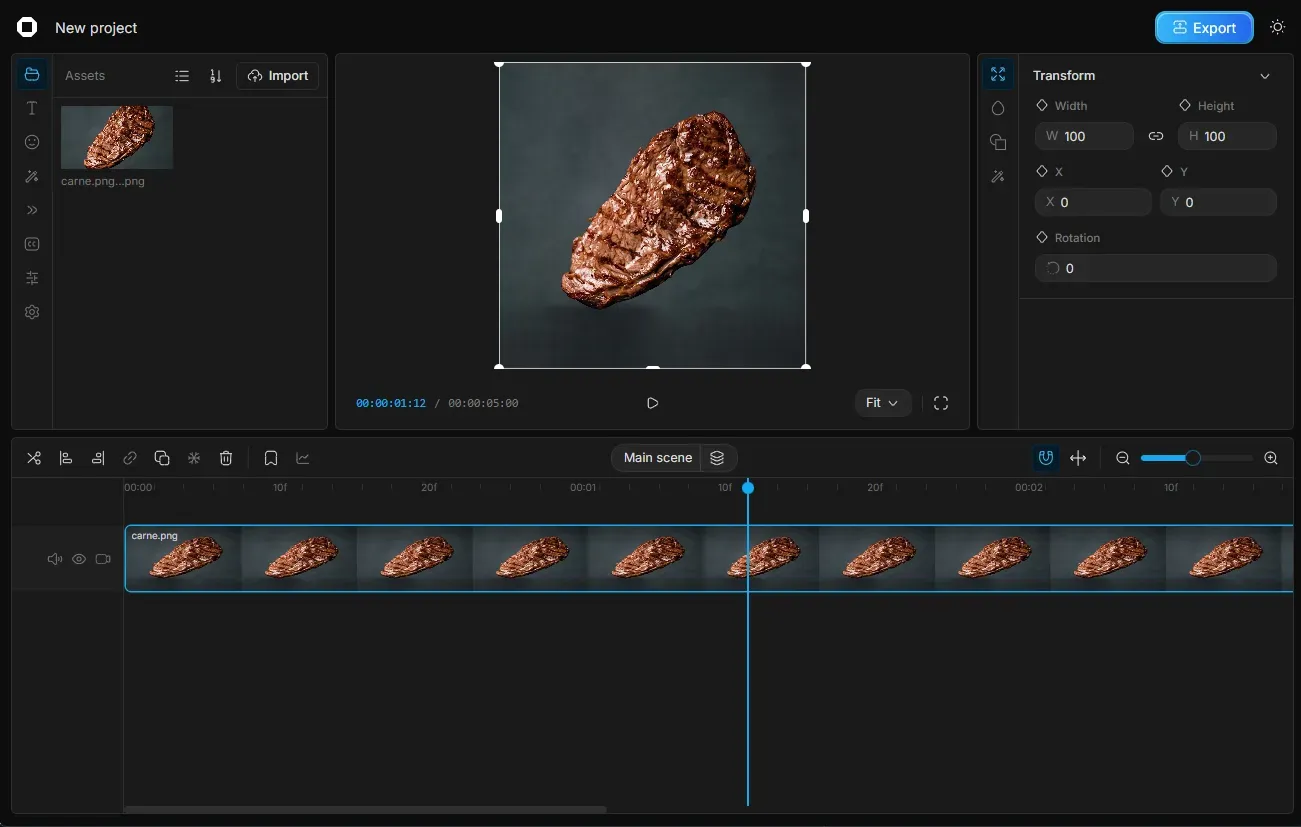Screen dimensions: 1301x827
Task: Open the transitions double-chevron panel
Action: click(32, 210)
